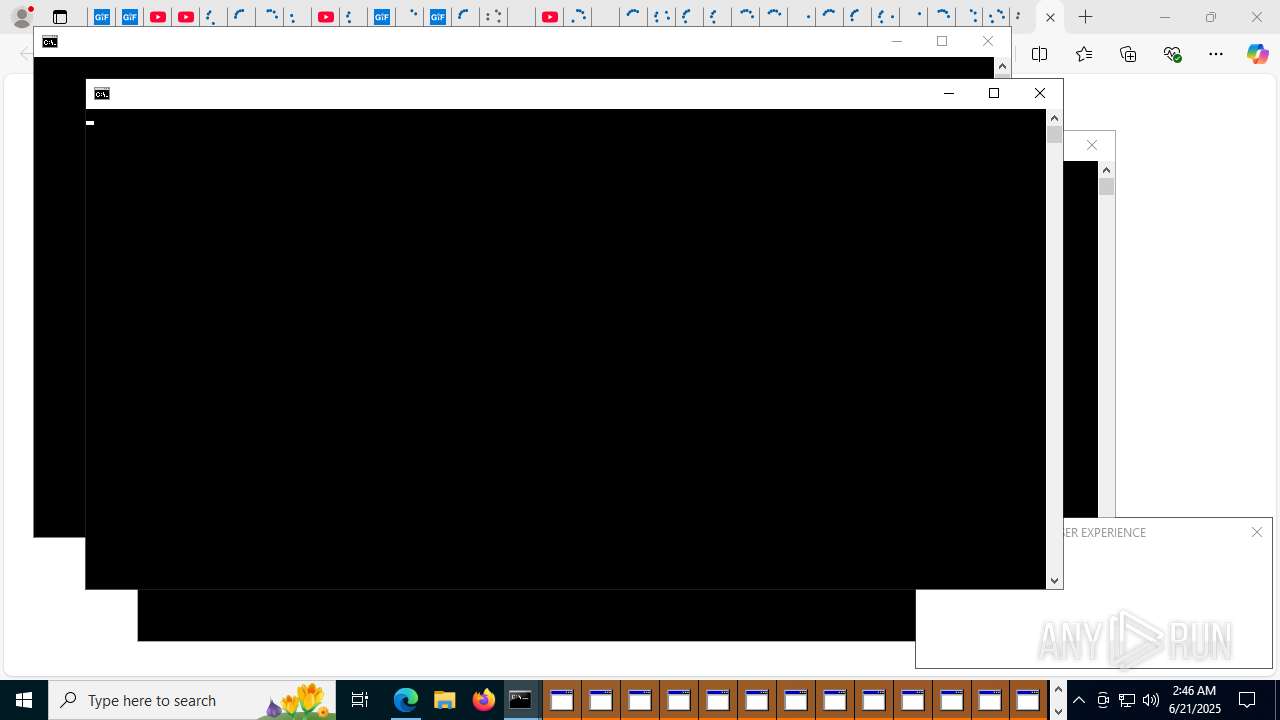
Task: Open the Windows notification center
Action: click(x=1248, y=700)
